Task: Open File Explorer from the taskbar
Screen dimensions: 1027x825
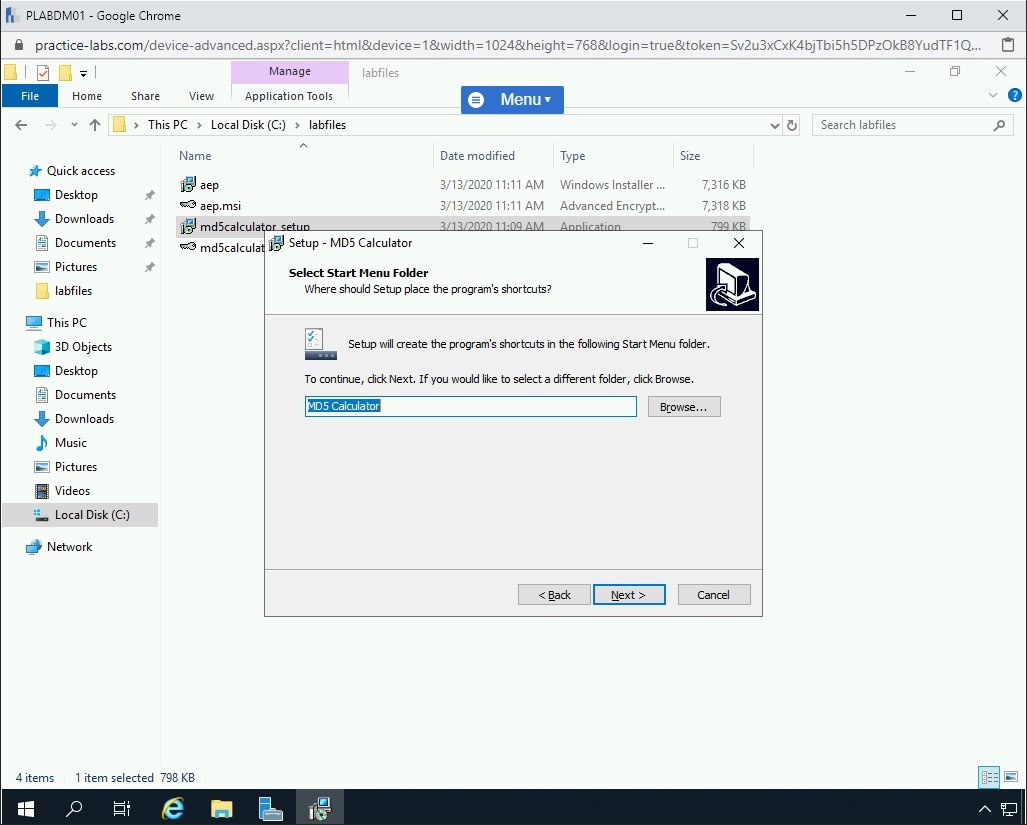Action: (x=221, y=808)
